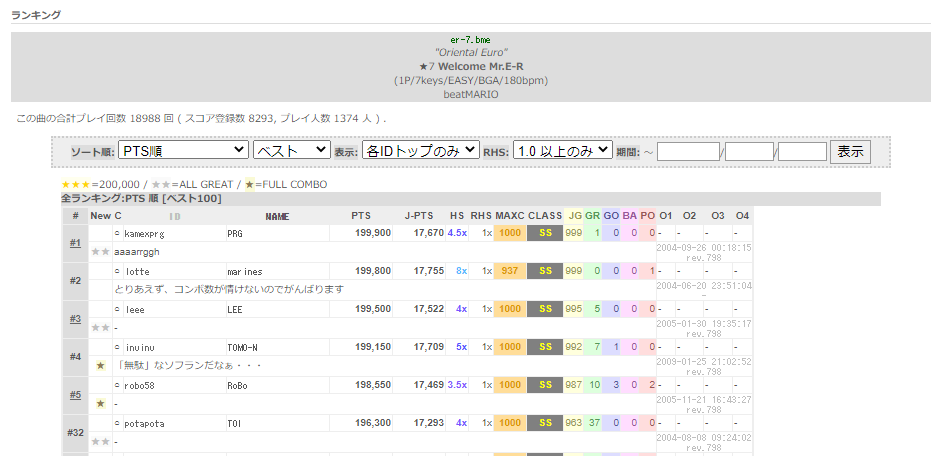Click the orange MAXC 937 cell for lotte
This screenshot has width=942, height=464.
[509, 271]
